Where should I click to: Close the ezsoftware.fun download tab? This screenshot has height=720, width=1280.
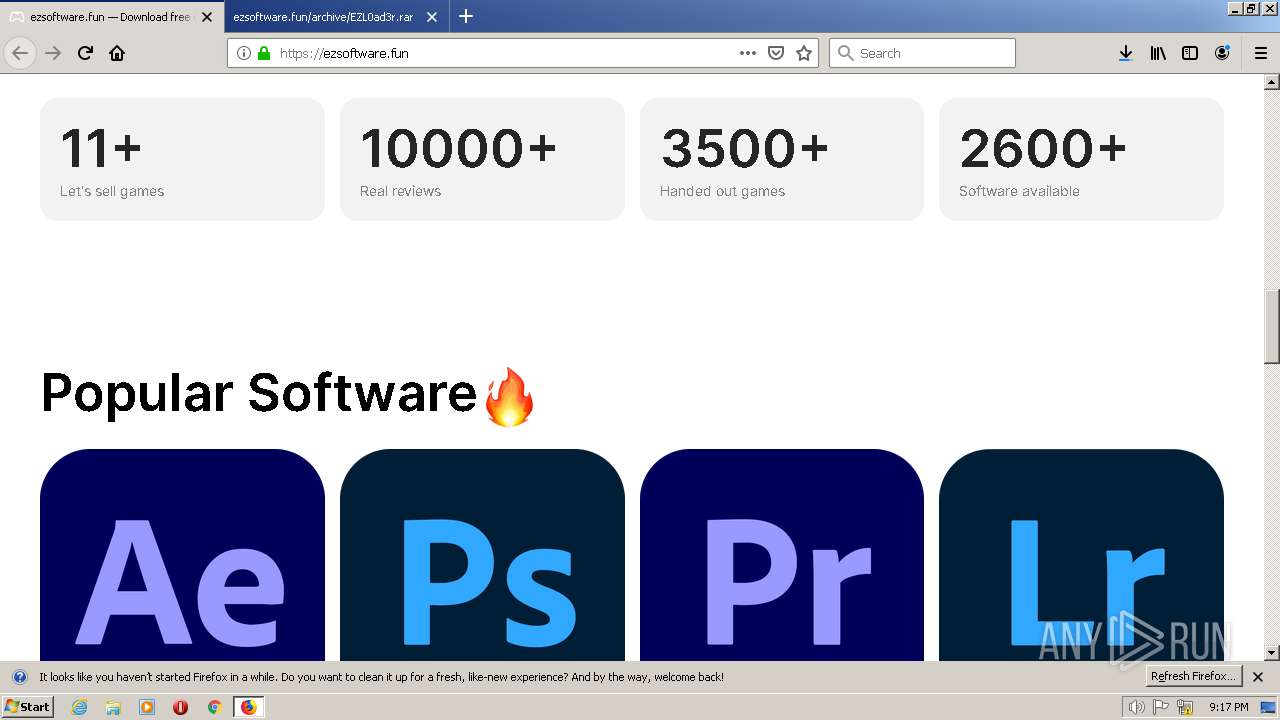click(207, 17)
